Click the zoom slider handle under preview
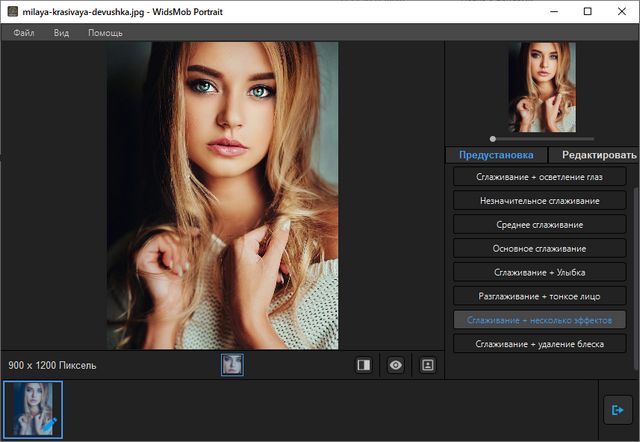Image resolution: width=640 pixels, height=442 pixels. 493,139
